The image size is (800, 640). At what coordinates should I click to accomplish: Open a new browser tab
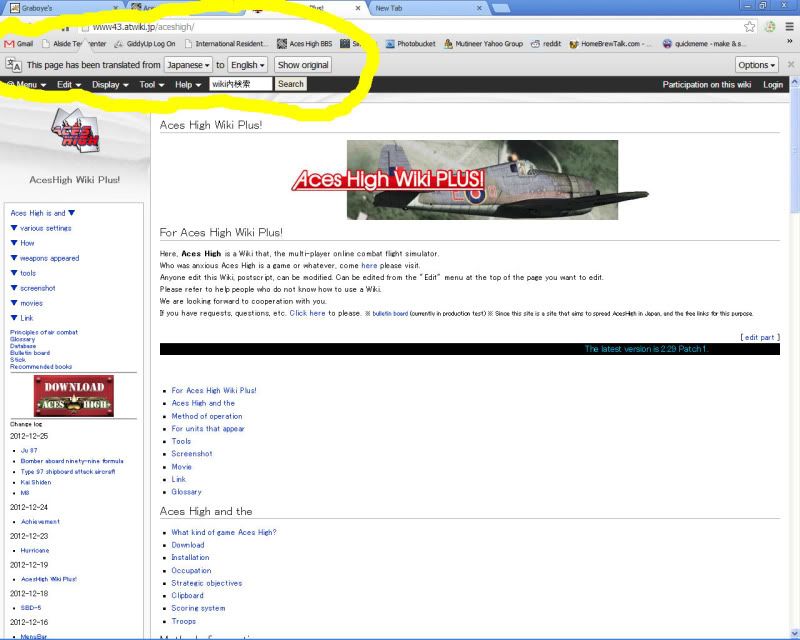pos(501,8)
